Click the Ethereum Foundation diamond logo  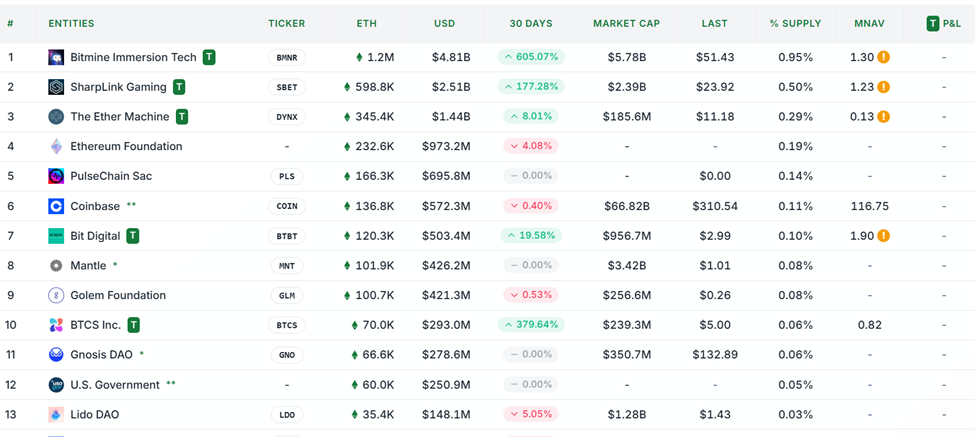pyautogui.click(x=56, y=147)
